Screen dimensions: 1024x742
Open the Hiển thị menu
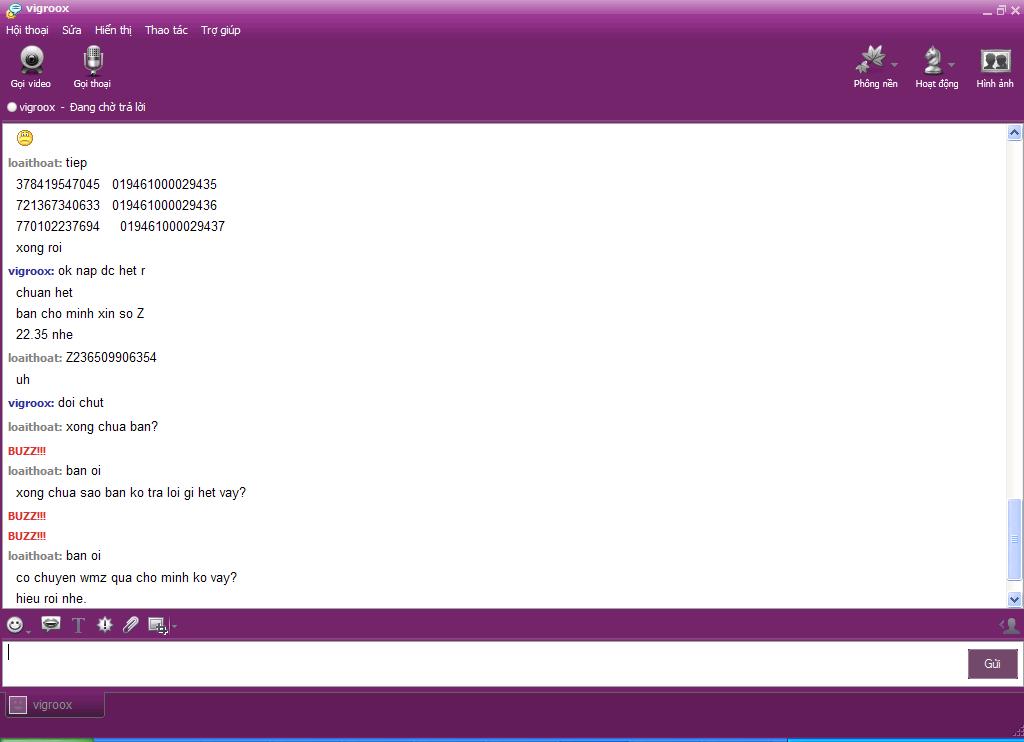tap(113, 30)
